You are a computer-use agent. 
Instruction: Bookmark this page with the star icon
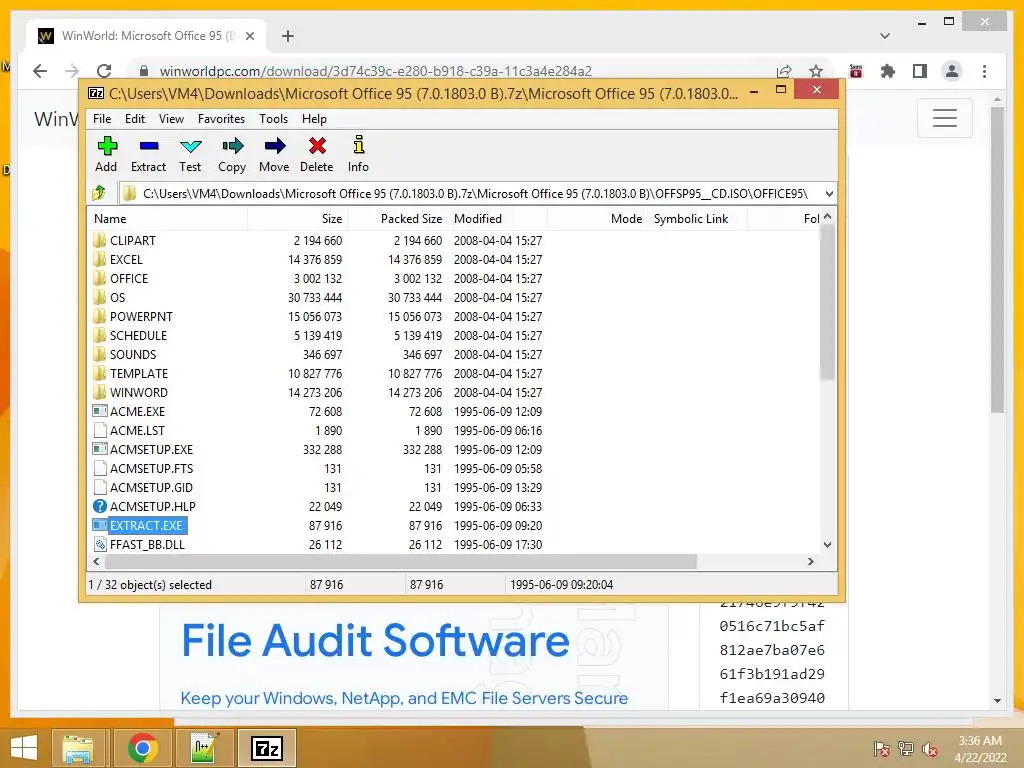pos(816,71)
